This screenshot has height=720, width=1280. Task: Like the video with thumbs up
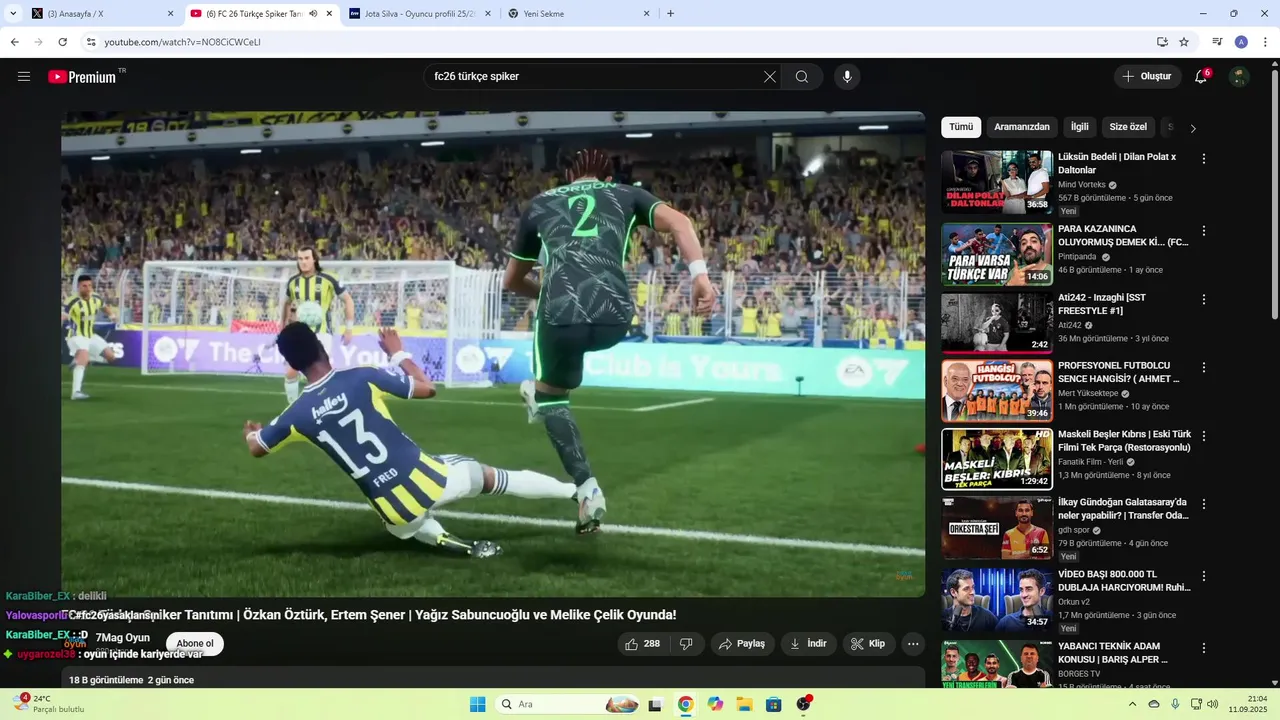coord(643,644)
